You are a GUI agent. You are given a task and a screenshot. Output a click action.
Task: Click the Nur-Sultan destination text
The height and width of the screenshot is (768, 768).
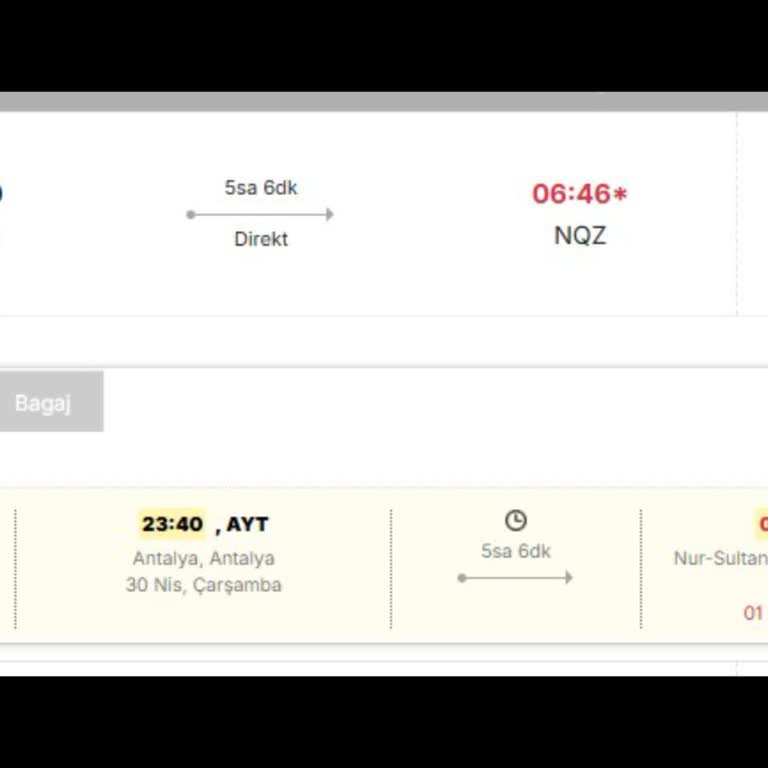[x=720, y=558]
